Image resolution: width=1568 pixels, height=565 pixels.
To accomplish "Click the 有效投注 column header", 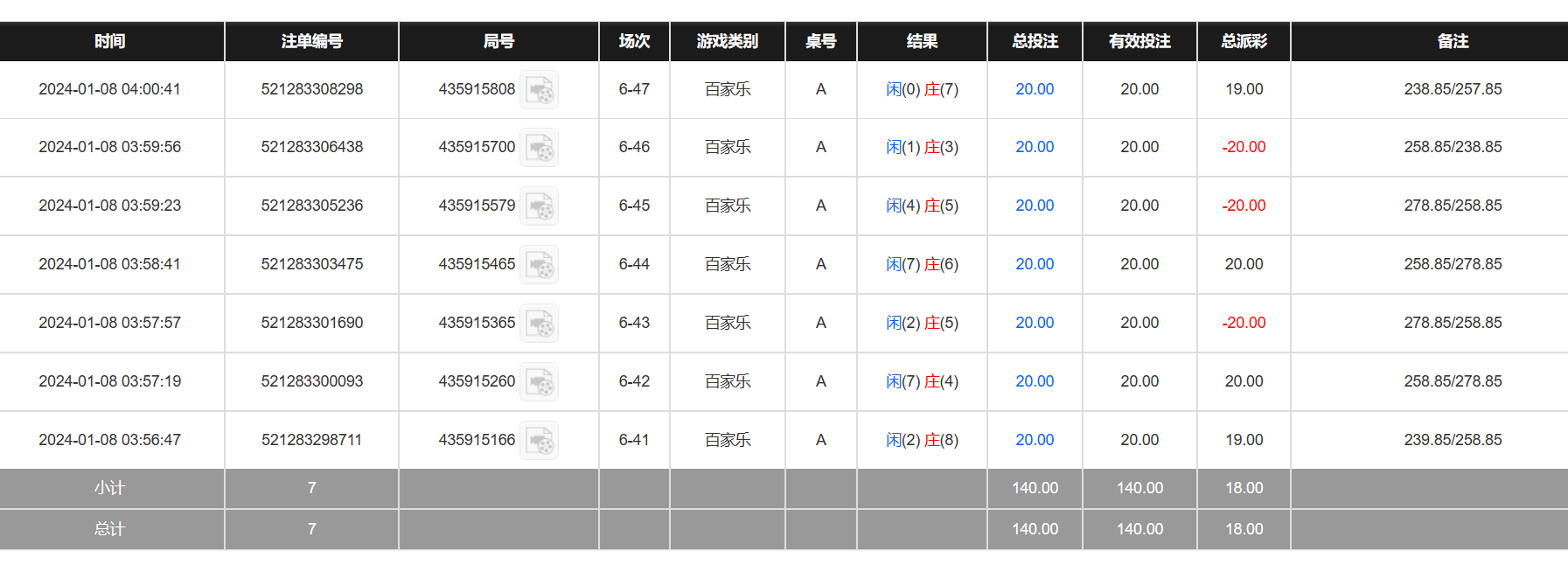I will [x=1139, y=41].
